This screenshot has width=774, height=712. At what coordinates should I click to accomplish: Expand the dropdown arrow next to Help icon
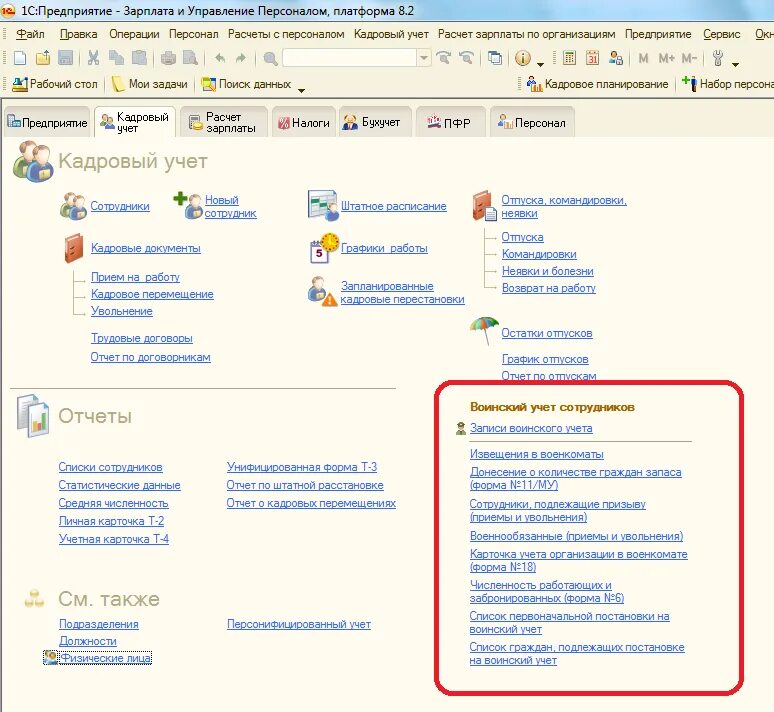click(541, 64)
